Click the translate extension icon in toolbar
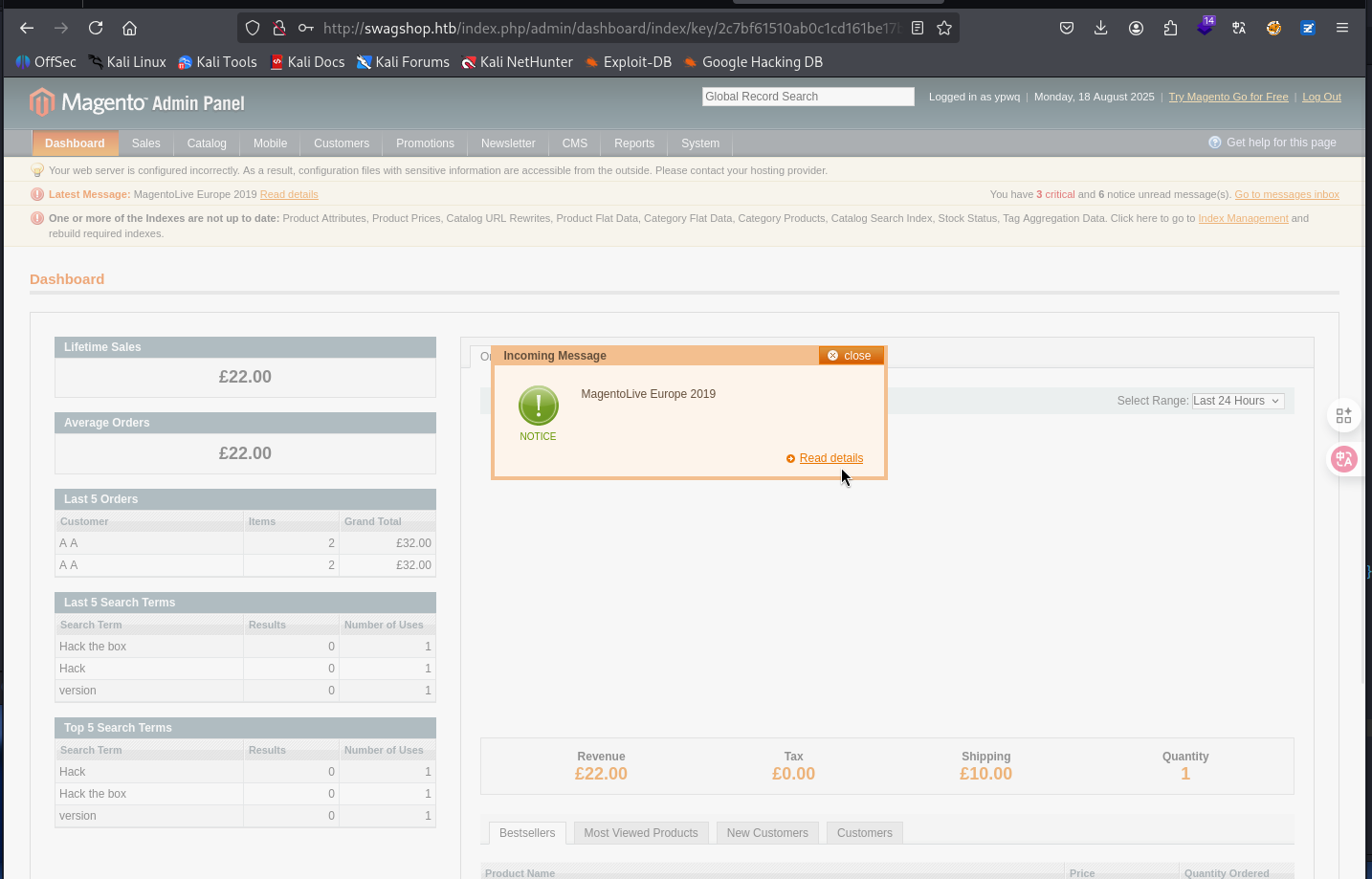Image resolution: width=1372 pixels, height=879 pixels. click(1239, 28)
